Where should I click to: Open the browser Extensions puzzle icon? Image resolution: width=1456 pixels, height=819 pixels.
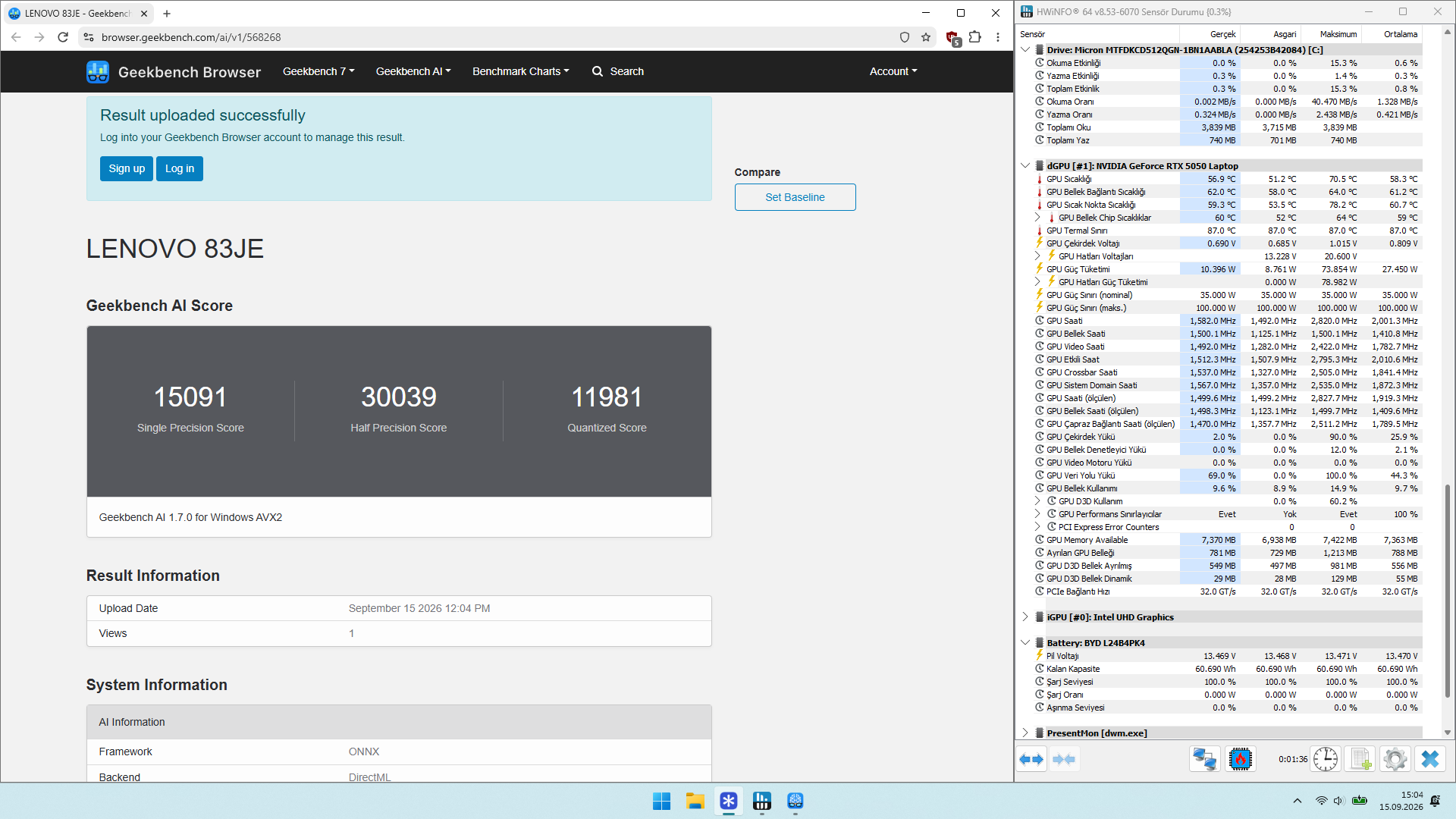click(975, 37)
